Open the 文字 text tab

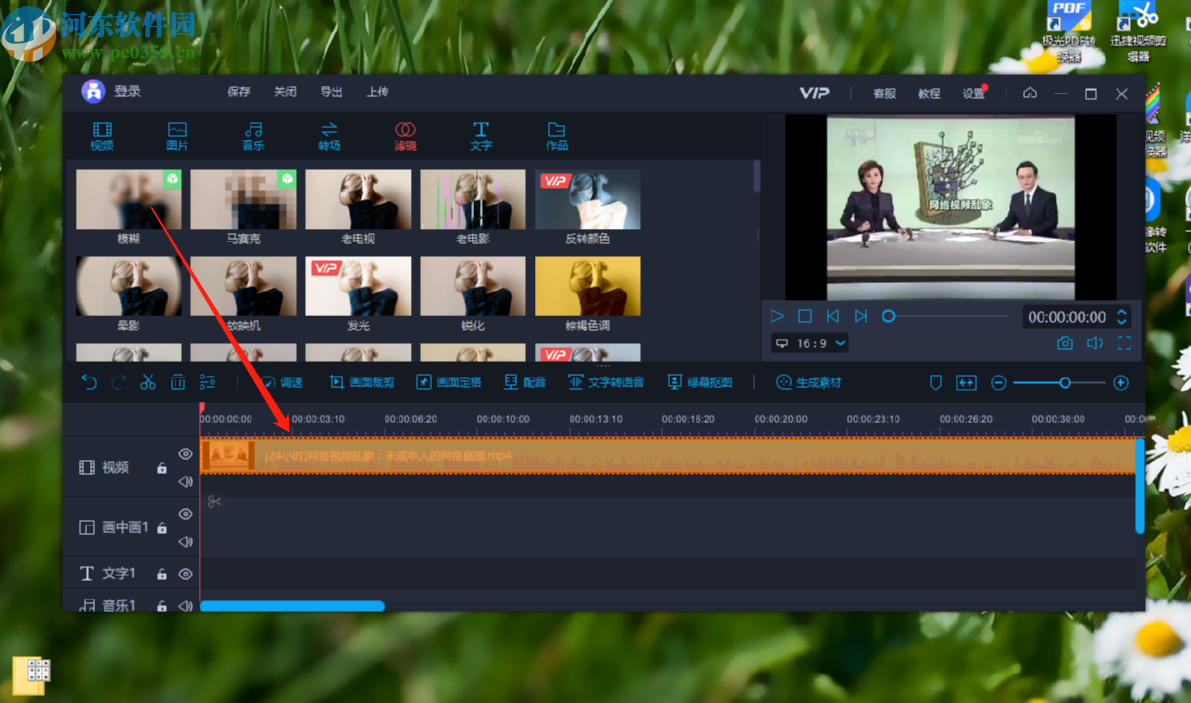pyautogui.click(x=481, y=136)
